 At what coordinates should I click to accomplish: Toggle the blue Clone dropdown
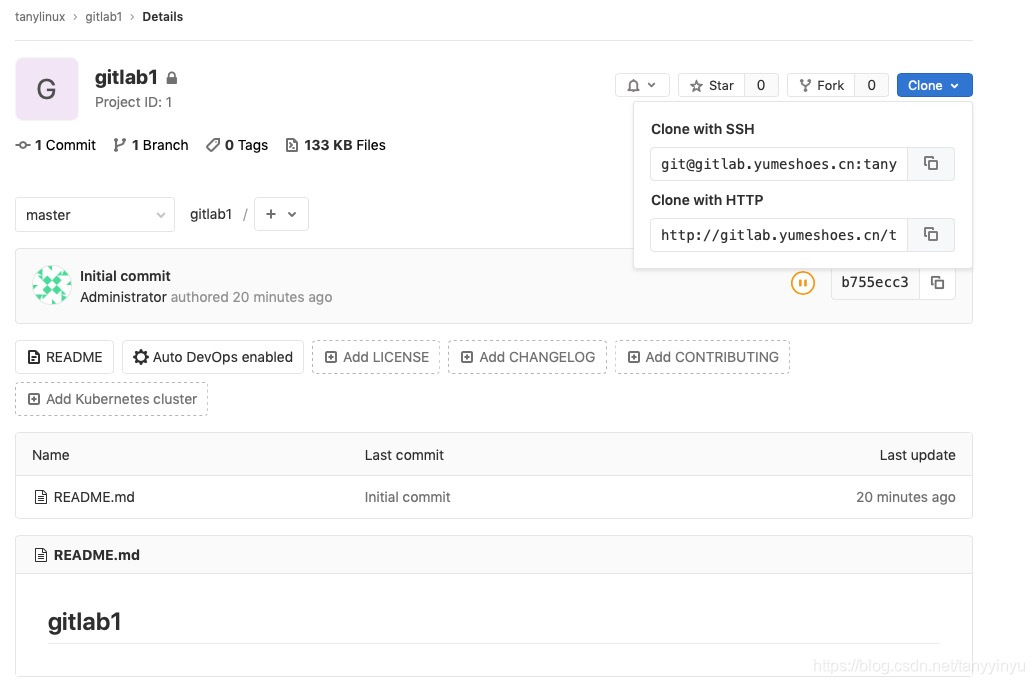tap(934, 86)
